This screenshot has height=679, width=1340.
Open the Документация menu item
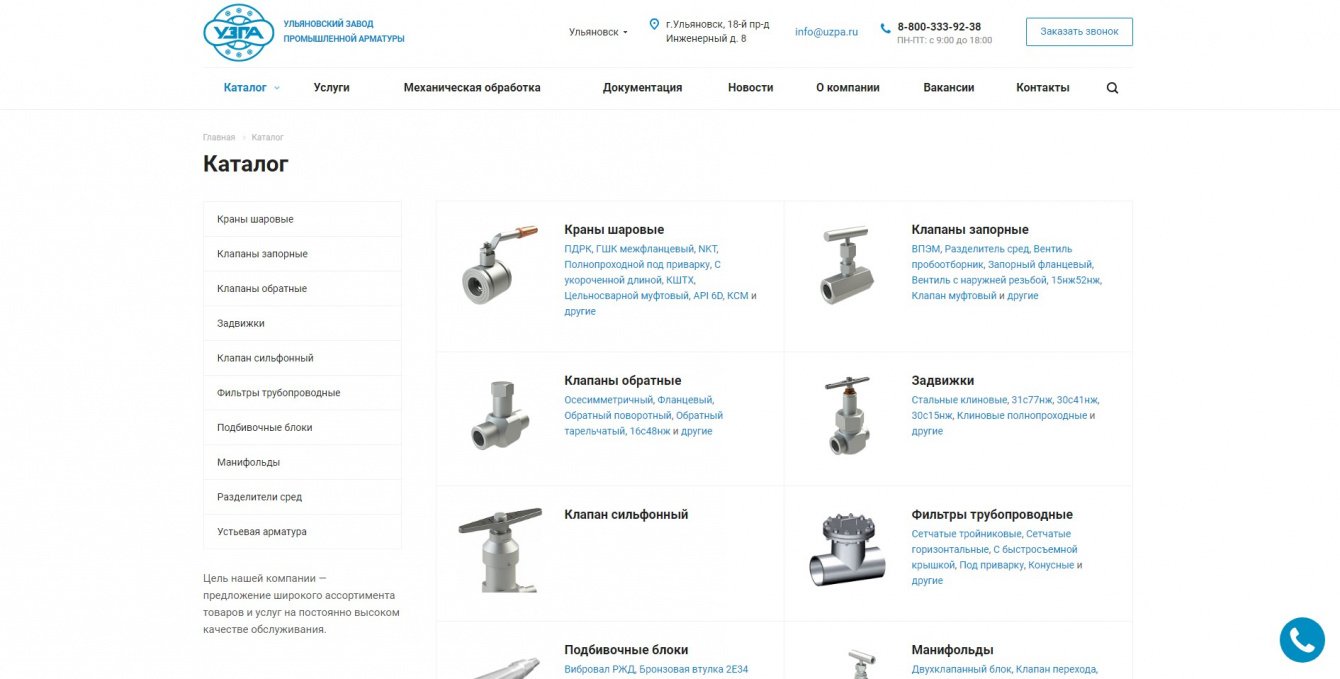pos(642,88)
